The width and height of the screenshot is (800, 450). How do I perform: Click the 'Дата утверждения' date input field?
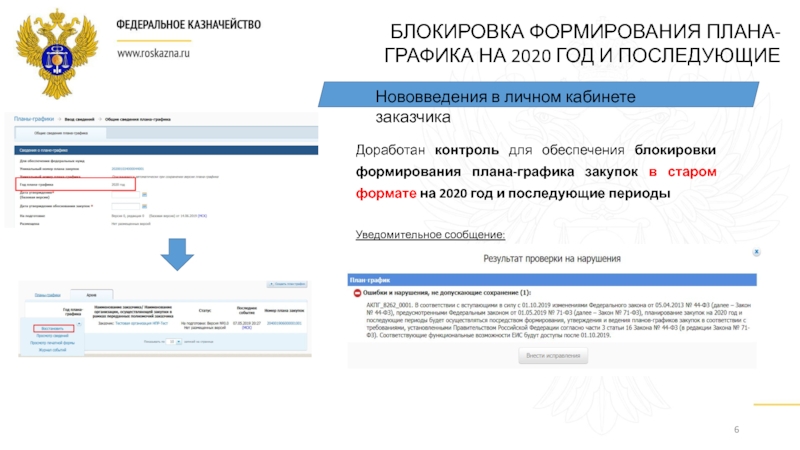click(x=126, y=194)
